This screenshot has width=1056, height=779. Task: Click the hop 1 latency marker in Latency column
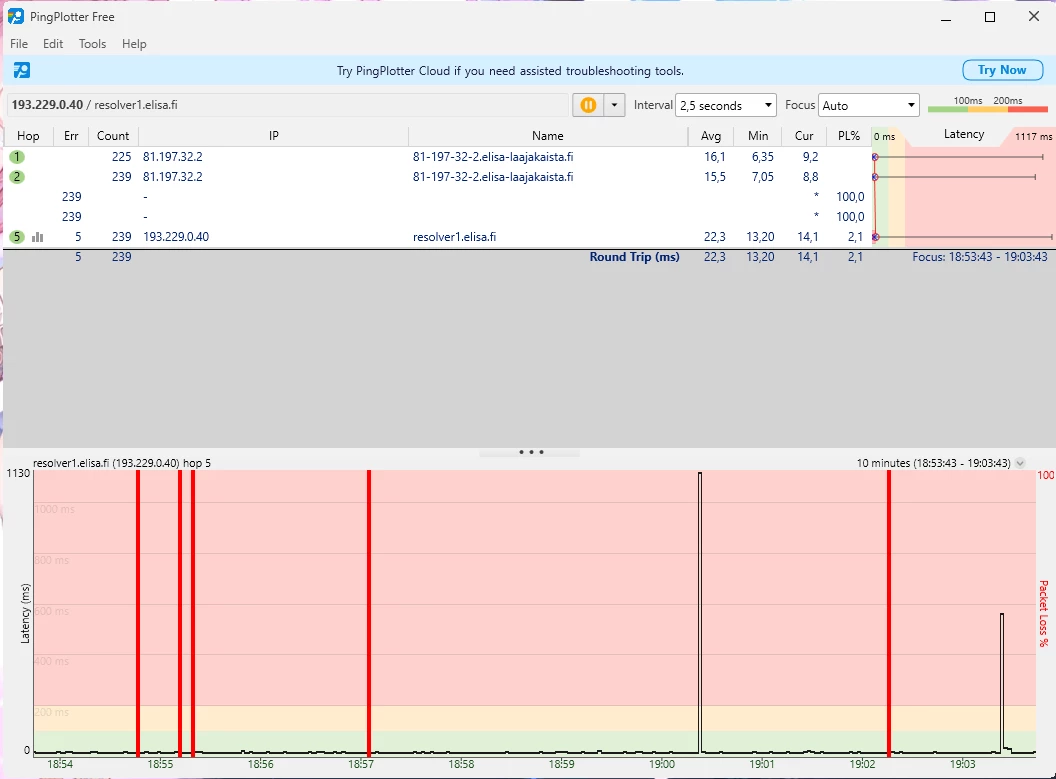click(876, 157)
